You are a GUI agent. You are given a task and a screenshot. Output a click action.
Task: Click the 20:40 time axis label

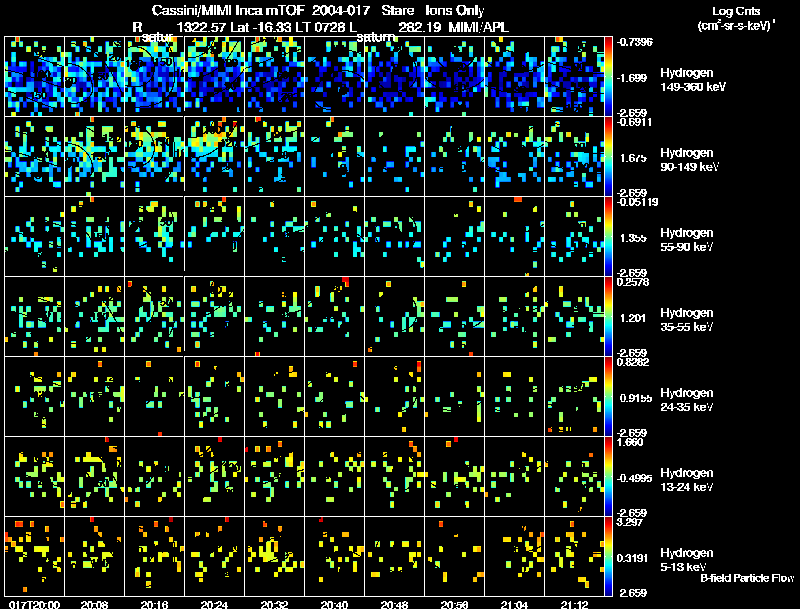(335, 604)
